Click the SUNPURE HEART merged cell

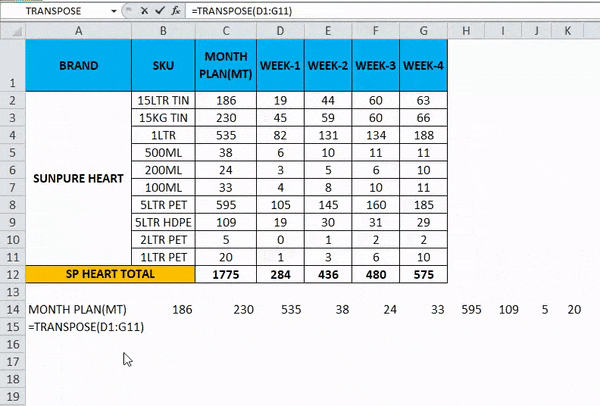78,178
